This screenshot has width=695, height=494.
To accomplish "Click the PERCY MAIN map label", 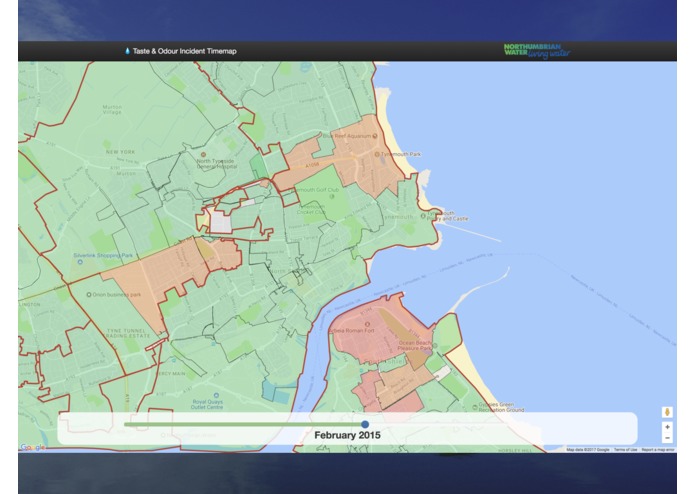I will [x=171, y=373].
